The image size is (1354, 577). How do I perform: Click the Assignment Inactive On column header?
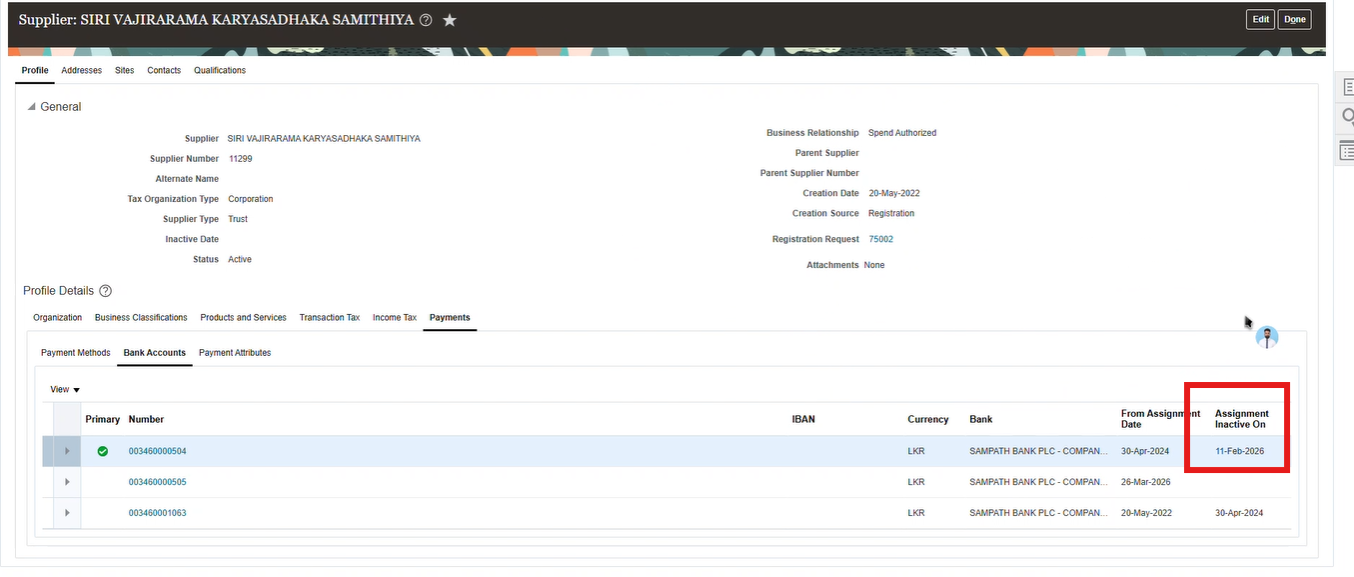coord(1242,419)
